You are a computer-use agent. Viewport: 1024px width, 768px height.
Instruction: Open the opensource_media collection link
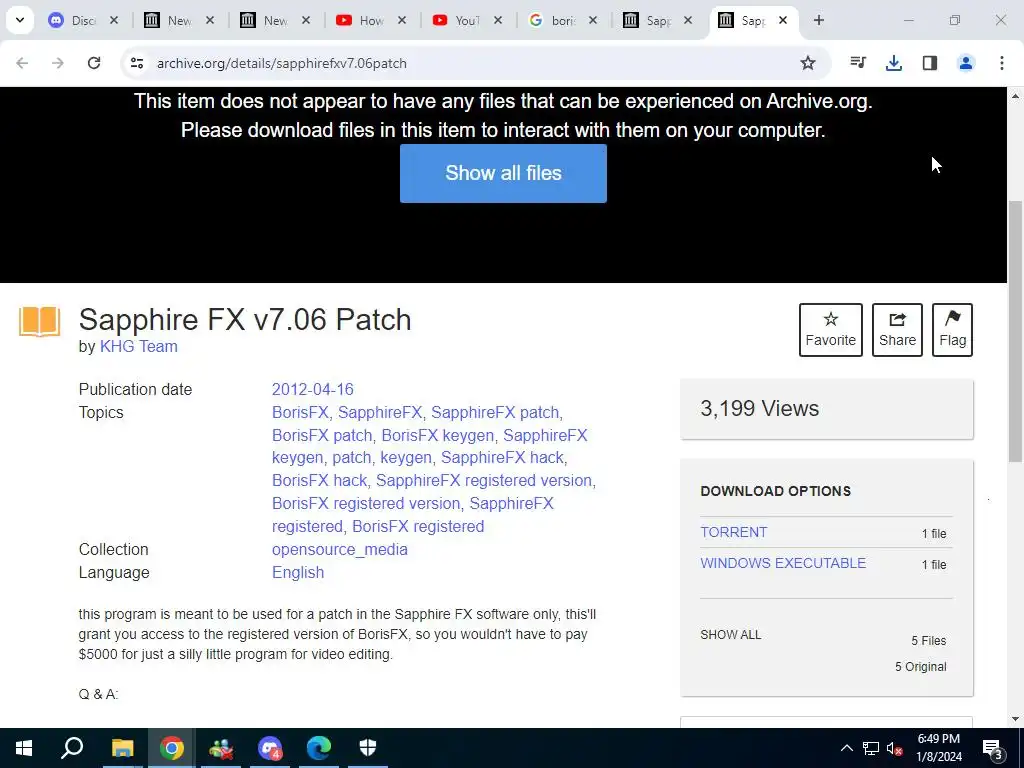[340, 549]
